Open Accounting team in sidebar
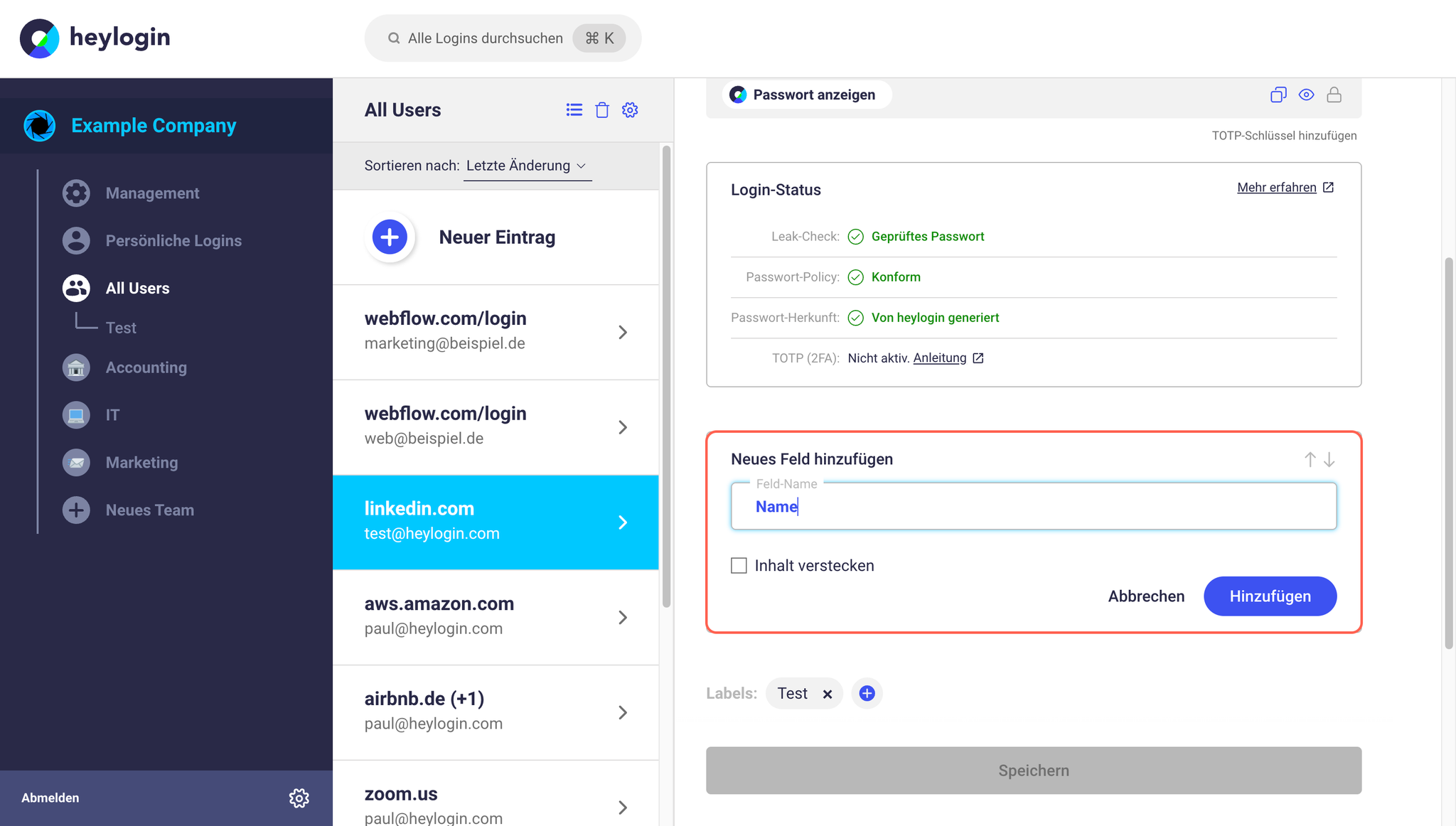Image resolution: width=1456 pixels, height=826 pixels. point(146,368)
